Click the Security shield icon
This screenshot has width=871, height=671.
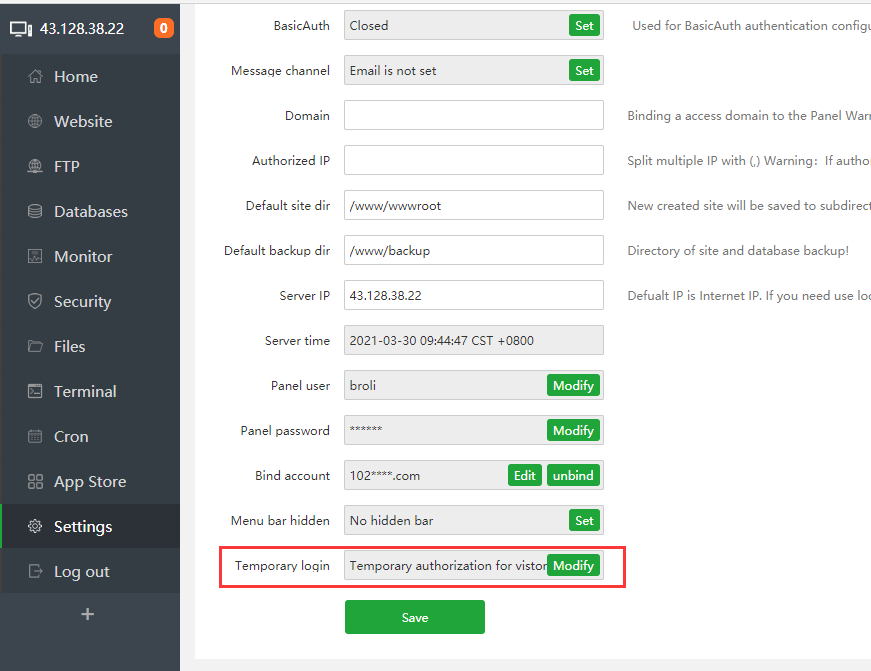coord(35,302)
